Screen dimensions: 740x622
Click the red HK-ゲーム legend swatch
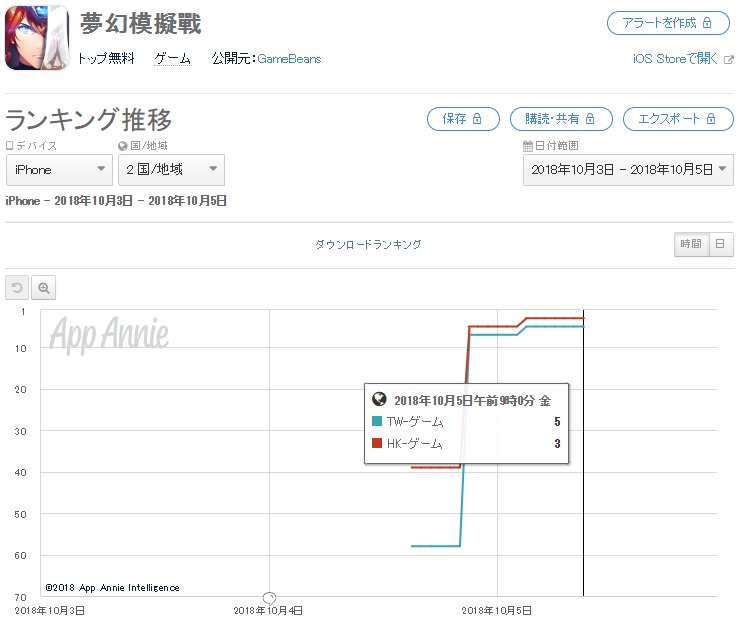pos(377,443)
